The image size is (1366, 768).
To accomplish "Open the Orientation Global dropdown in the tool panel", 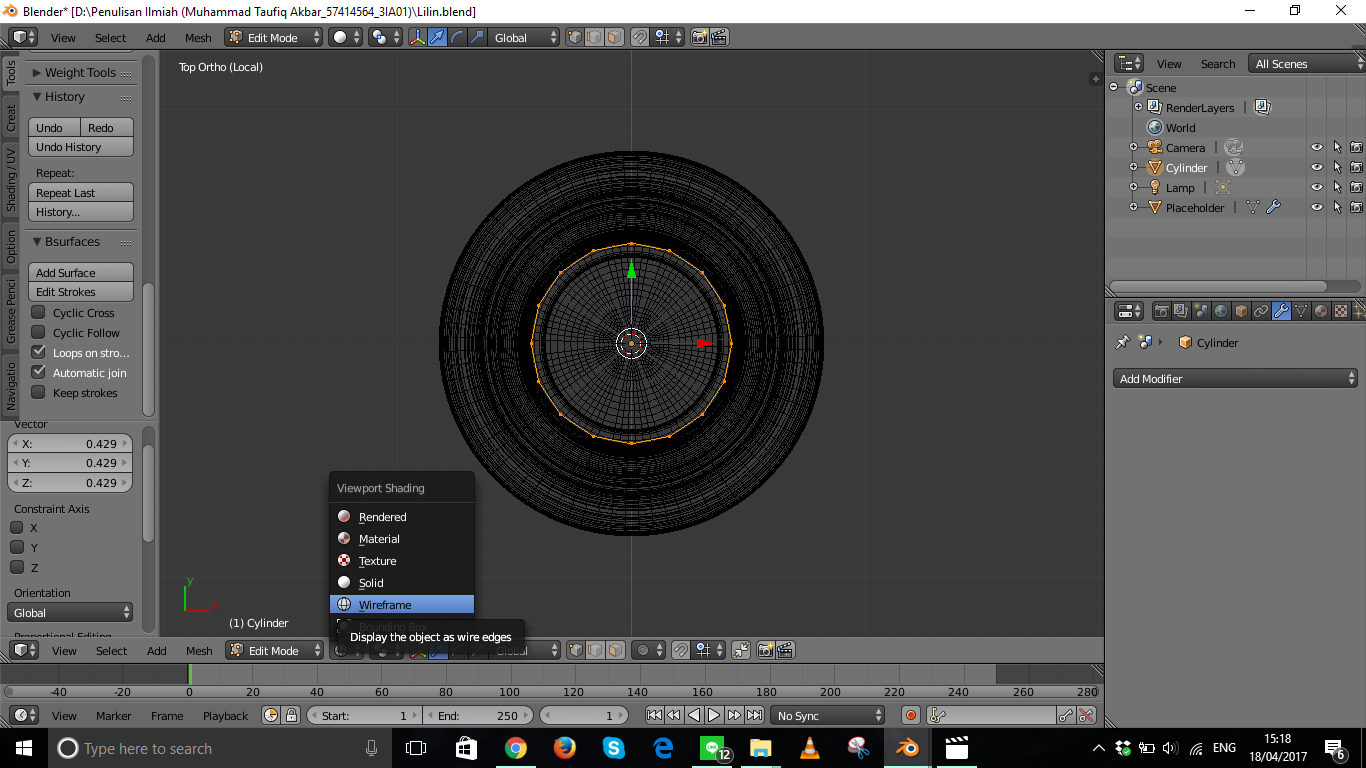I will tap(70, 612).
